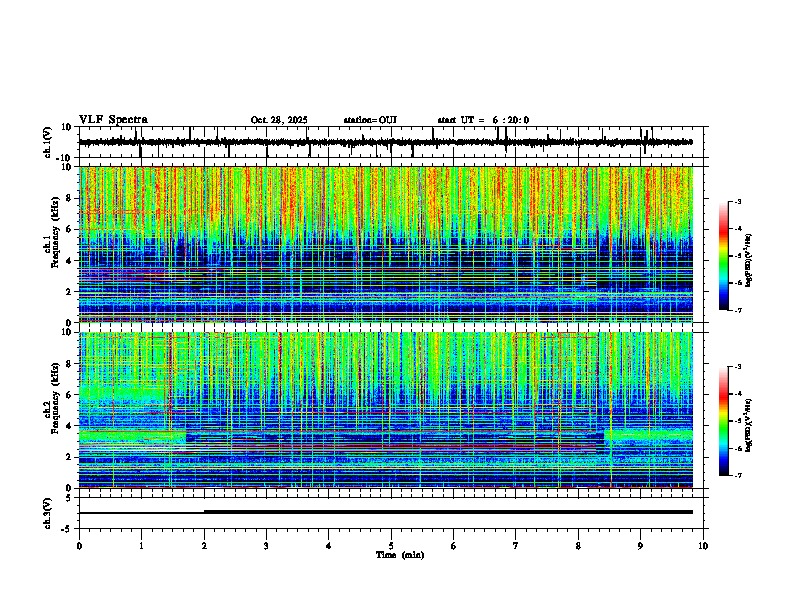
Task: Click the "9" tick on the Time axis
Action: click(x=640, y=546)
